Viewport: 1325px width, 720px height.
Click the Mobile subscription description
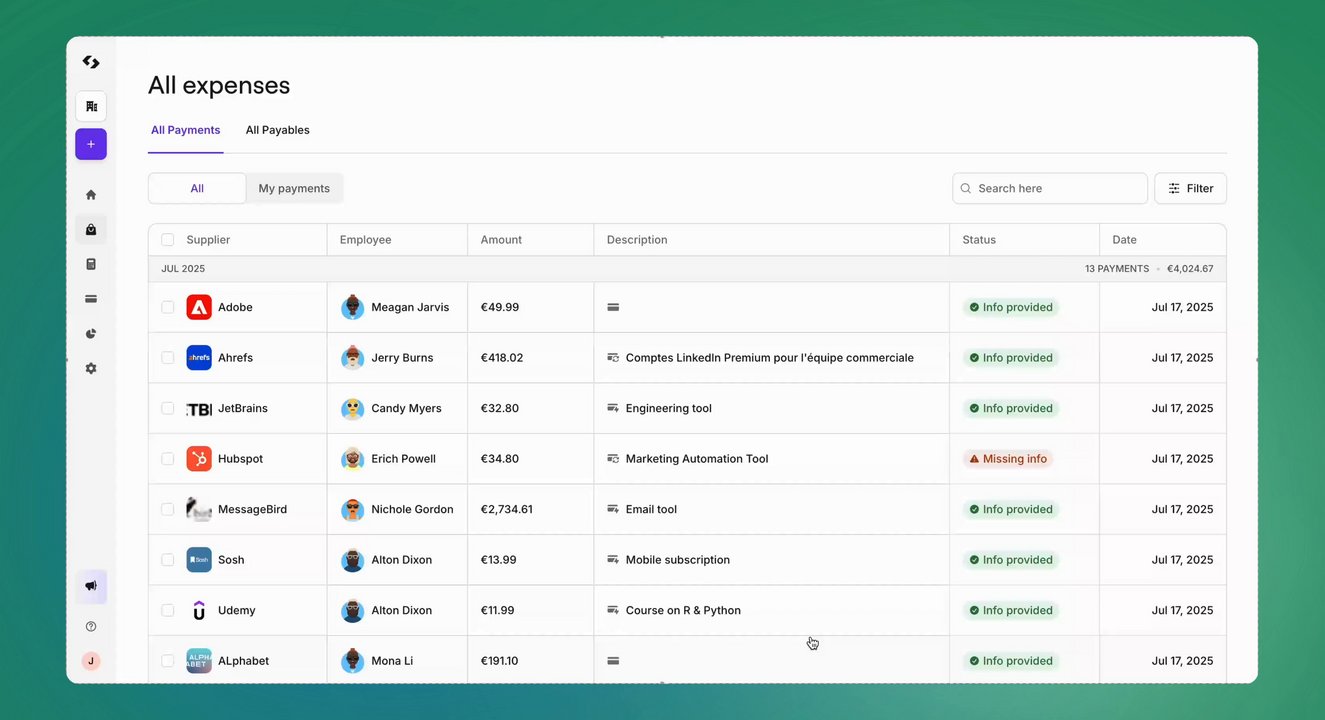pos(678,560)
